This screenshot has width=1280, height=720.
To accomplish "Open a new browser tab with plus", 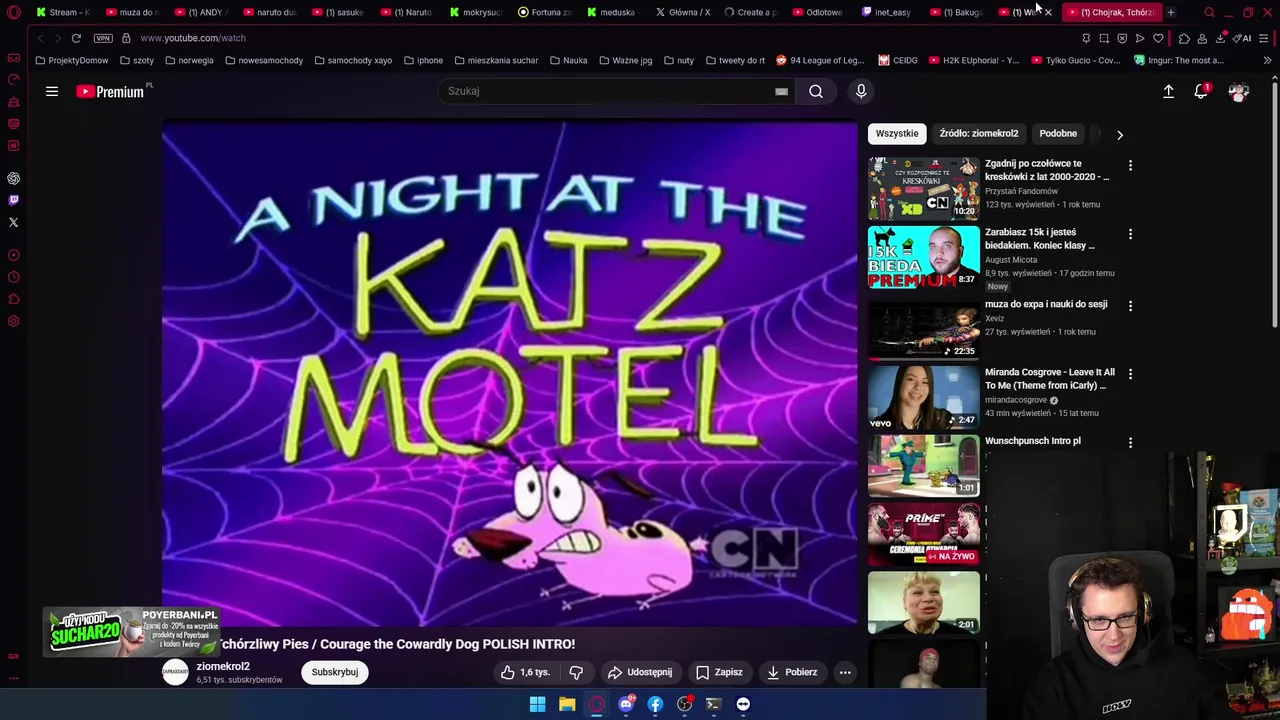I will (x=1170, y=12).
